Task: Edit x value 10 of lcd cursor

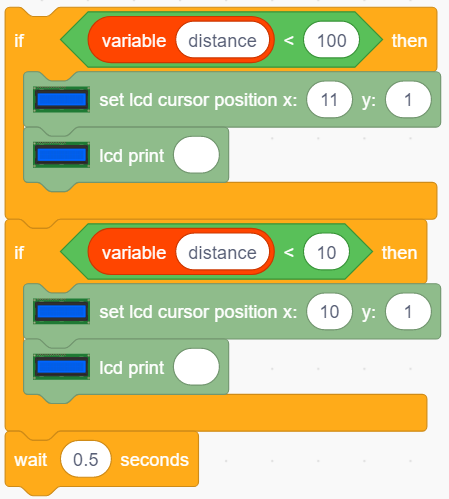Action: tap(329, 312)
